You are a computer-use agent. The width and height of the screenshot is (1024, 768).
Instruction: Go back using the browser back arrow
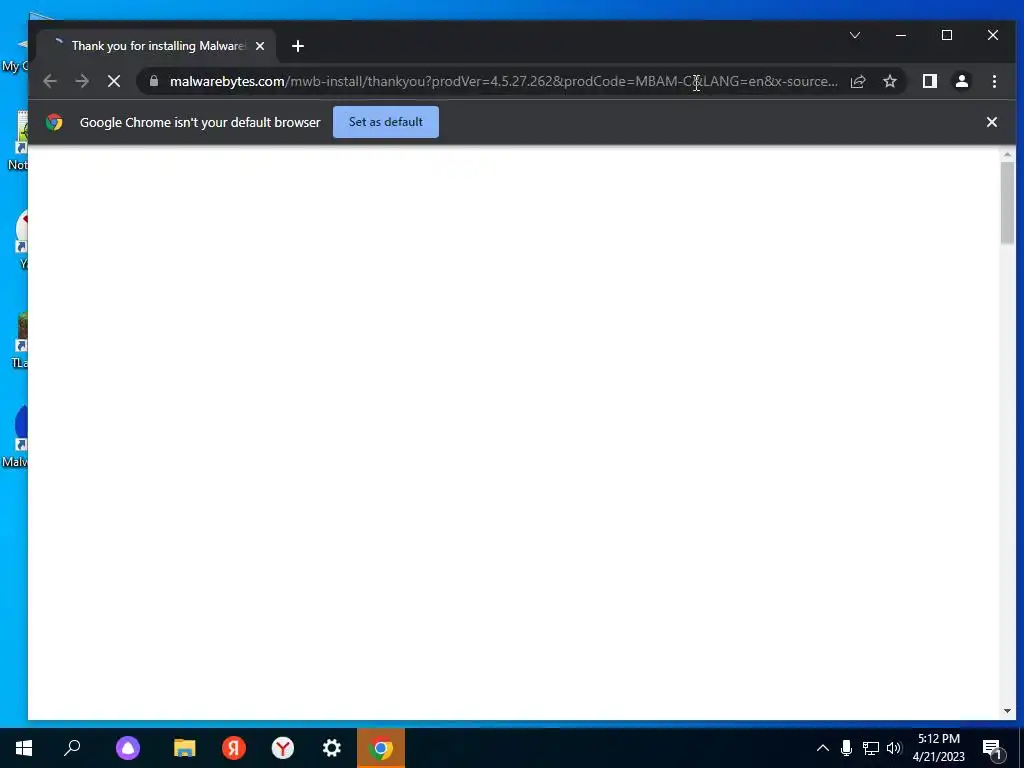[x=50, y=81]
